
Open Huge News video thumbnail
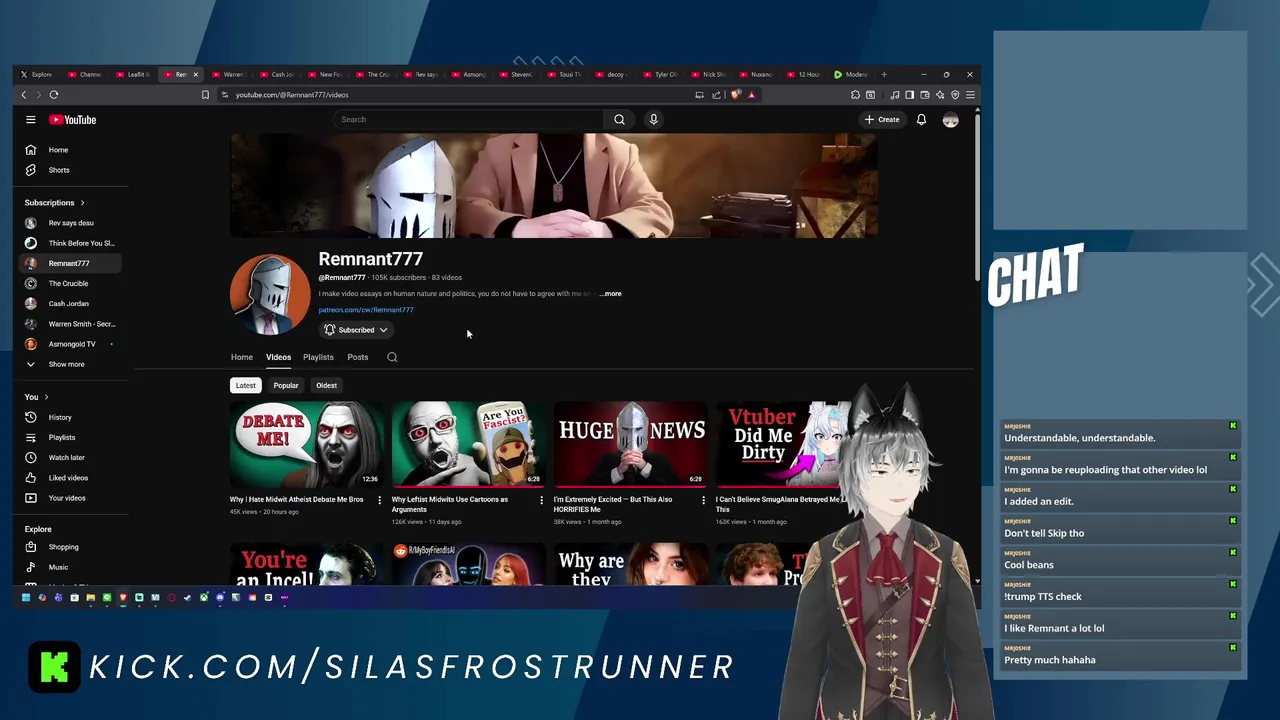pos(631,444)
